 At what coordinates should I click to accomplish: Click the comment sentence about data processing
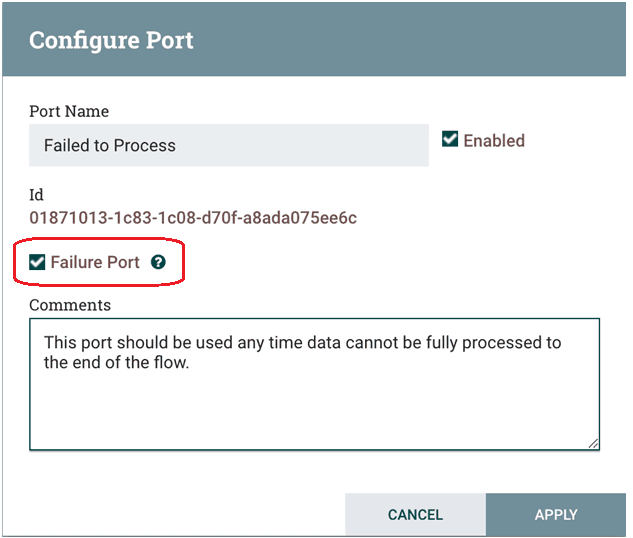tap(302, 352)
